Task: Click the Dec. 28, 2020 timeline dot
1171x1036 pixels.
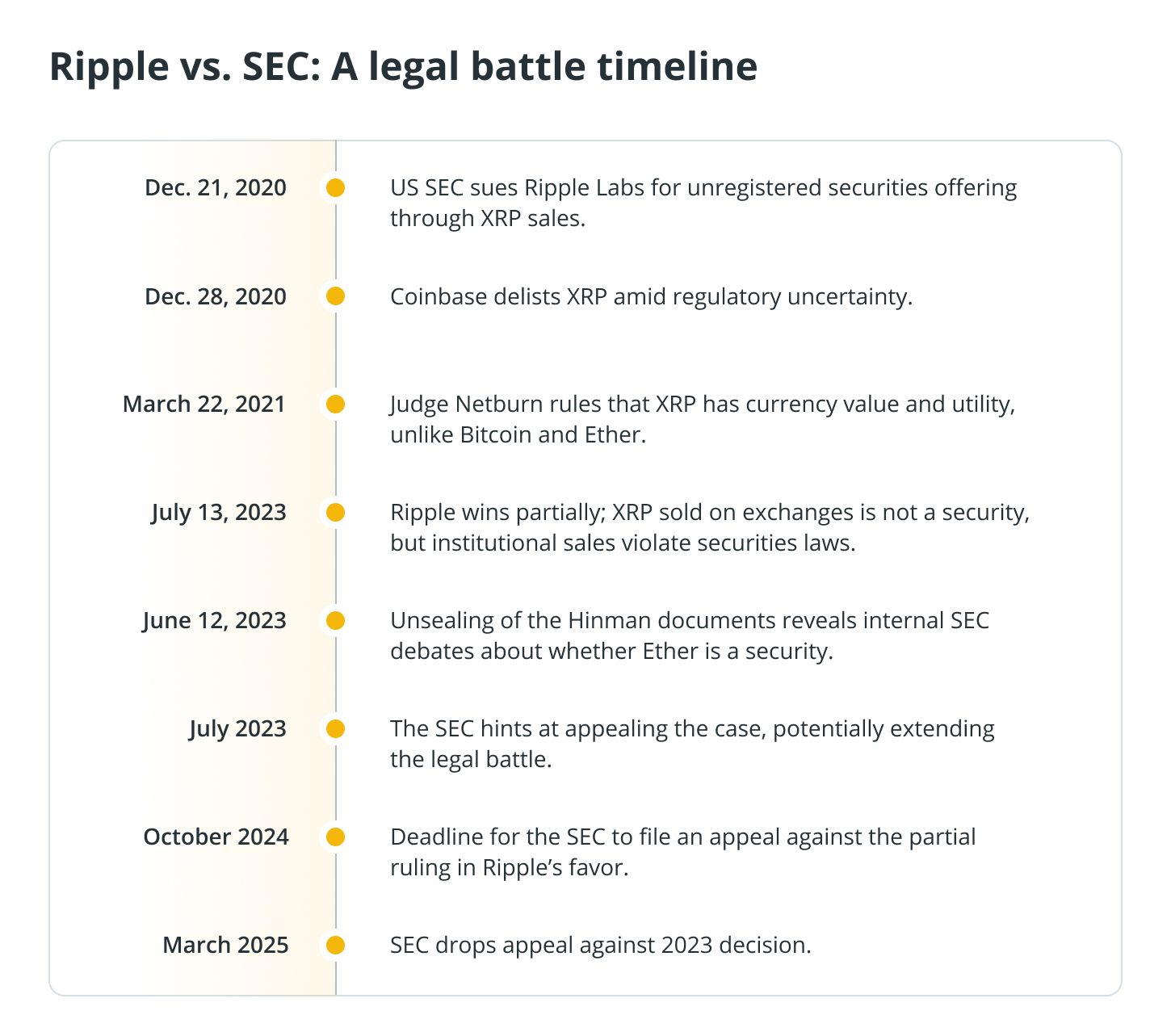Action: pyautogui.click(x=335, y=296)
